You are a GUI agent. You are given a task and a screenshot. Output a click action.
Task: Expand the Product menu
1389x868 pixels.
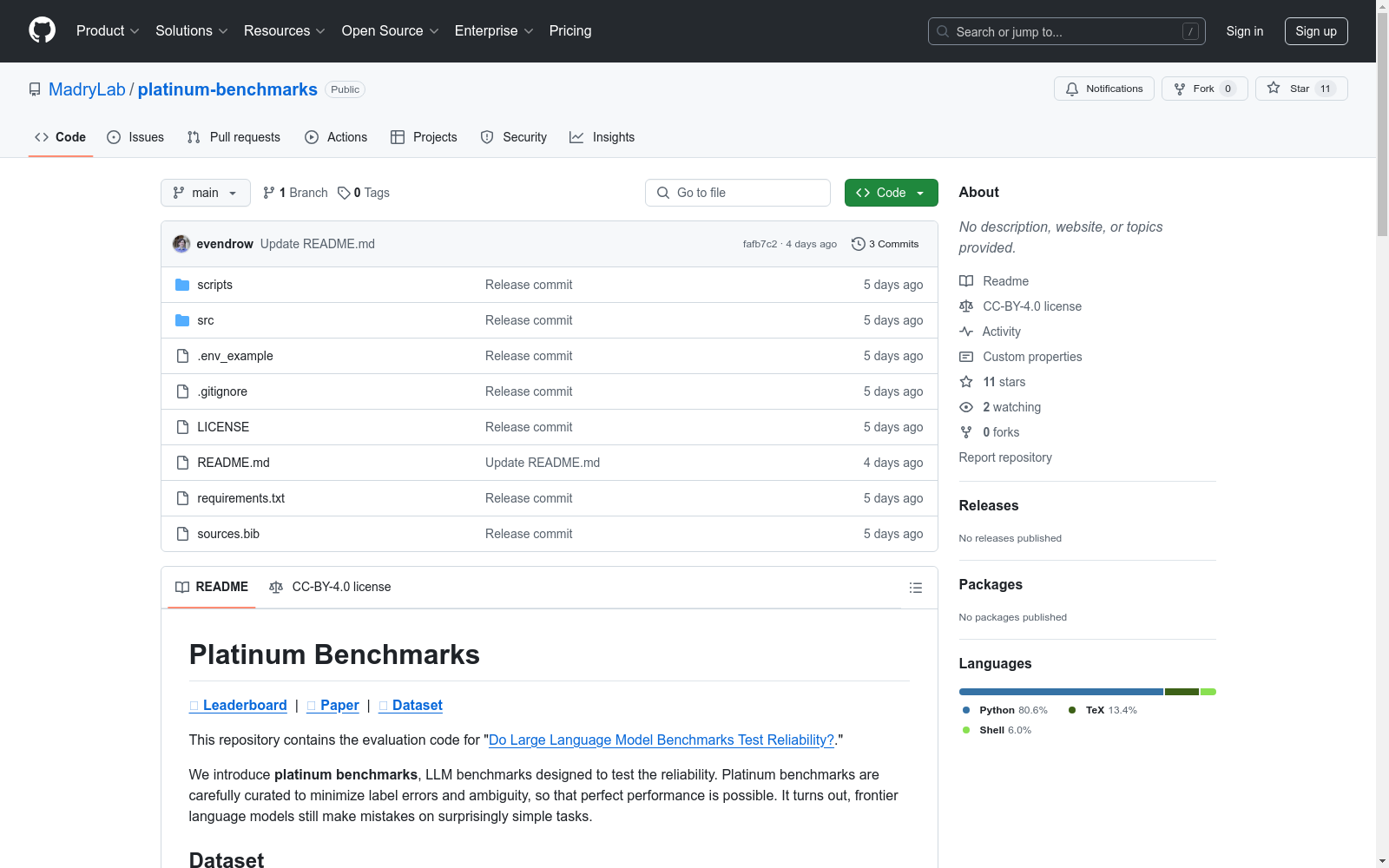108,31
